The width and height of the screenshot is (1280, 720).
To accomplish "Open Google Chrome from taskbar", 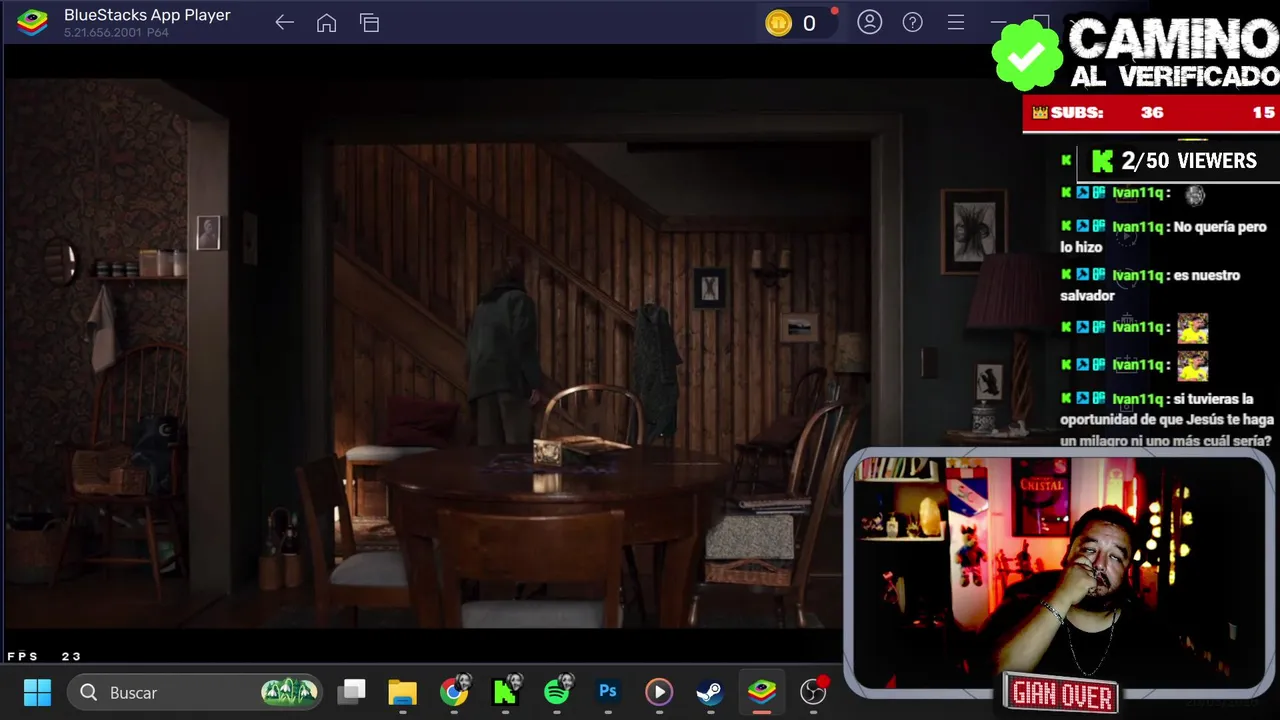I will click(454, 691).
